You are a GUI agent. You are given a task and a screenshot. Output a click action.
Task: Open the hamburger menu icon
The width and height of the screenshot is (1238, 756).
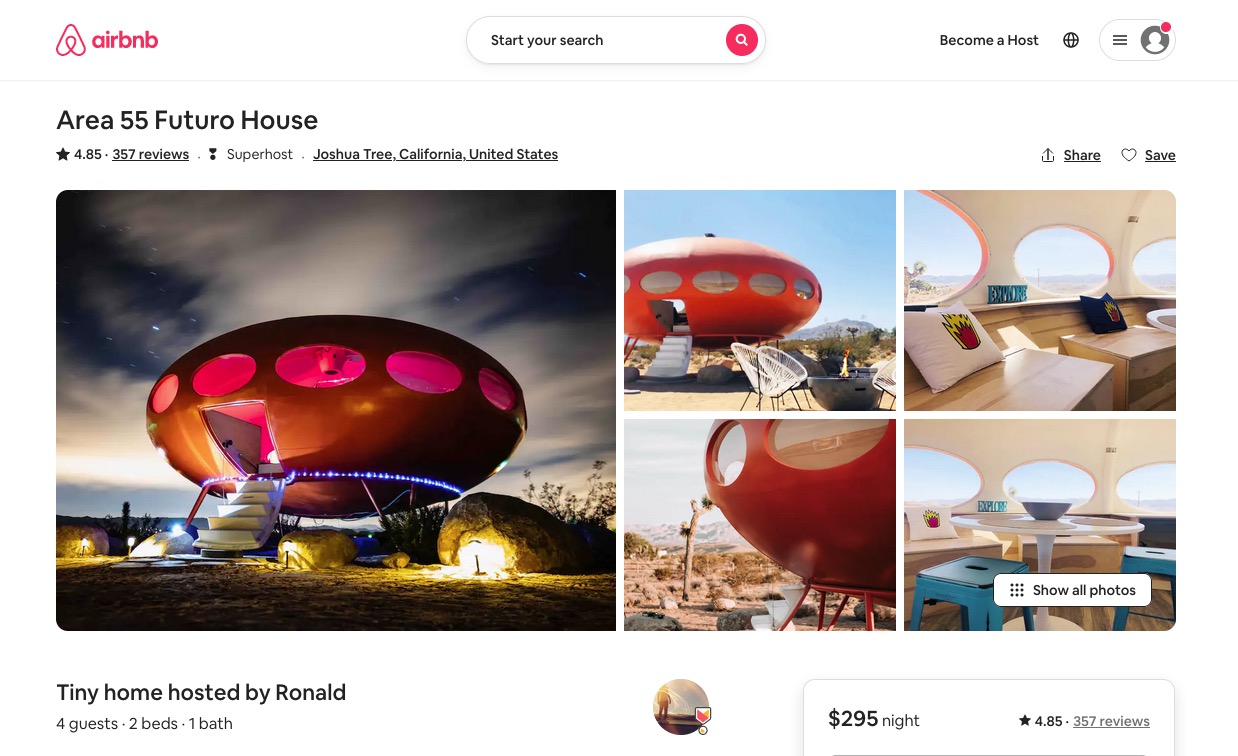(x=1120, y=40)
